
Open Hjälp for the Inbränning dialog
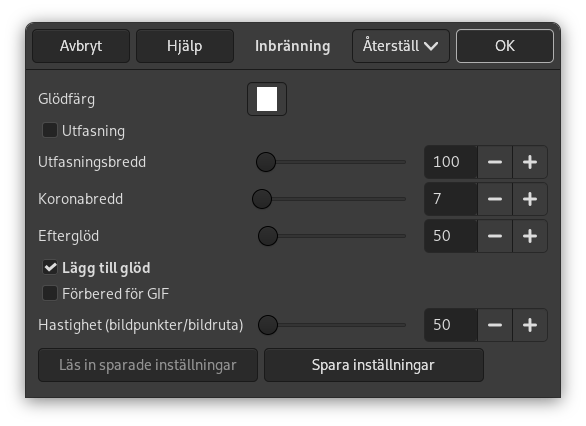(185, 46)
